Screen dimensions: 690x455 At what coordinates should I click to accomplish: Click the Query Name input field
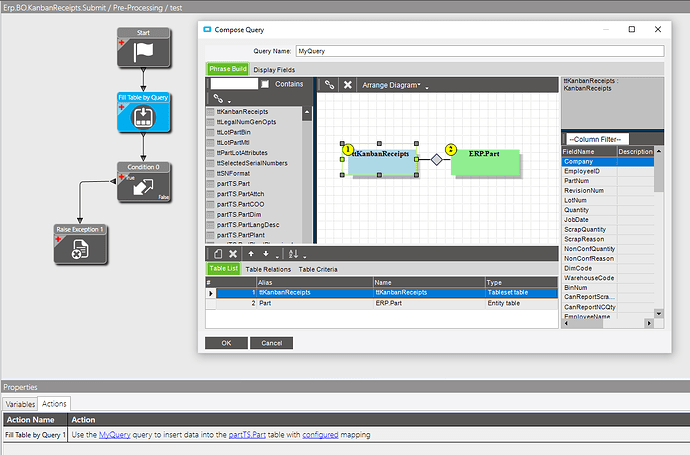point(480,51)
